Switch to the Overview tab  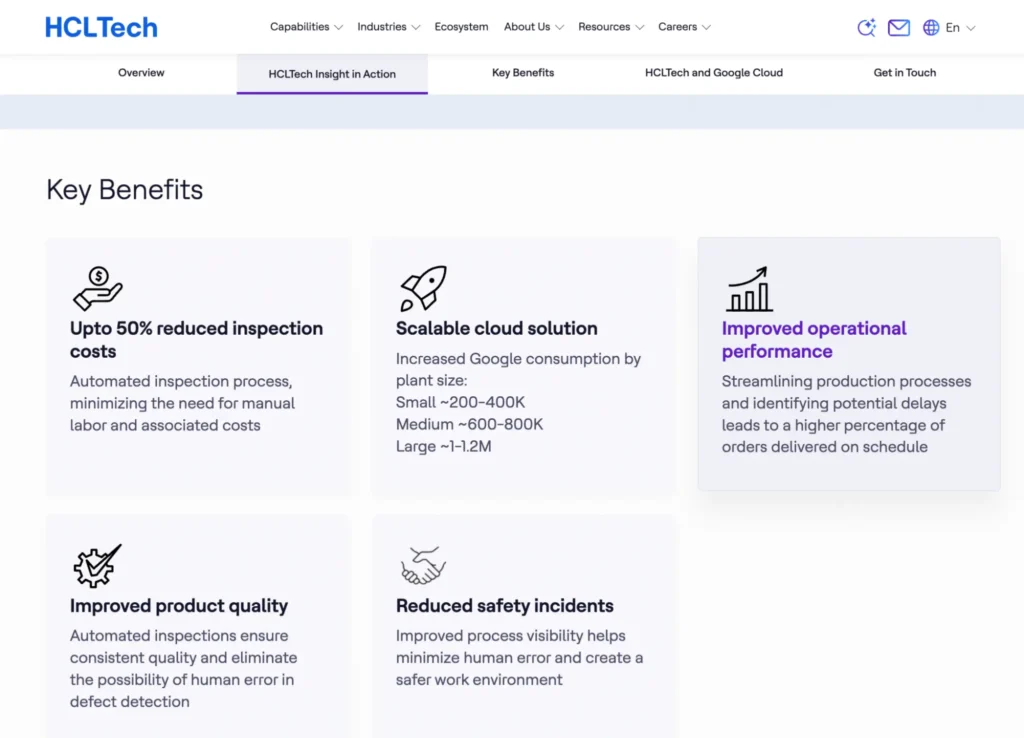(141, 72)
